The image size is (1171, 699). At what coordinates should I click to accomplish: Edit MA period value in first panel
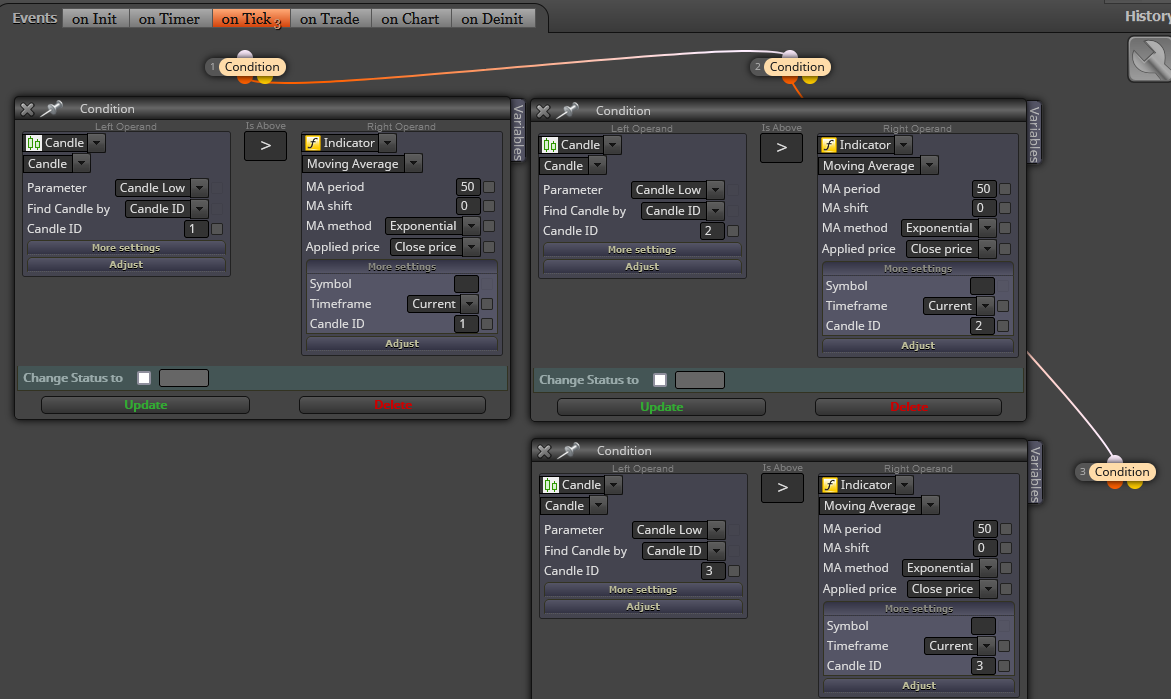coord(468,187)
